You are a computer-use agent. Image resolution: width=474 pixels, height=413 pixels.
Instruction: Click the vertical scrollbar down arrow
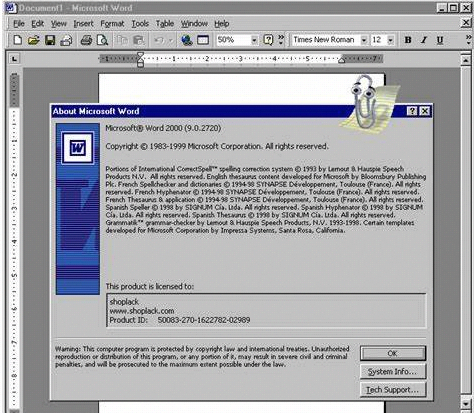point(466,404)
